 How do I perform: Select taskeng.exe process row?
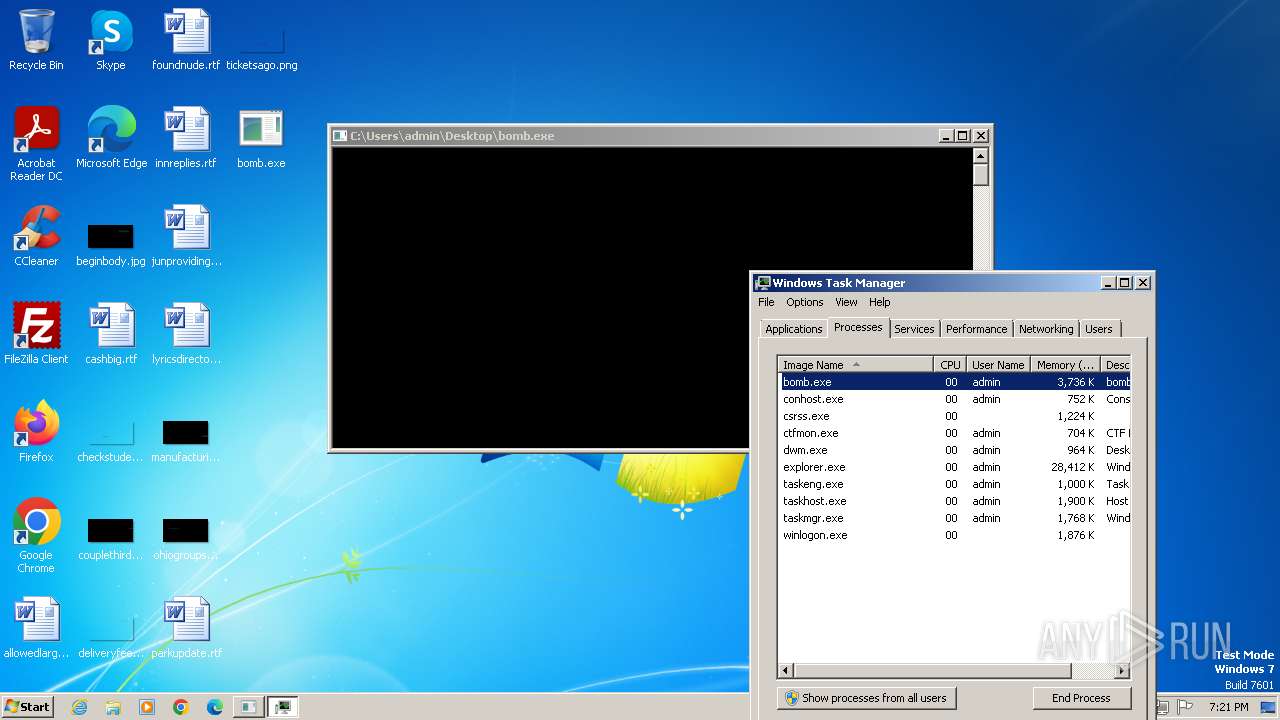coord(955,484)
